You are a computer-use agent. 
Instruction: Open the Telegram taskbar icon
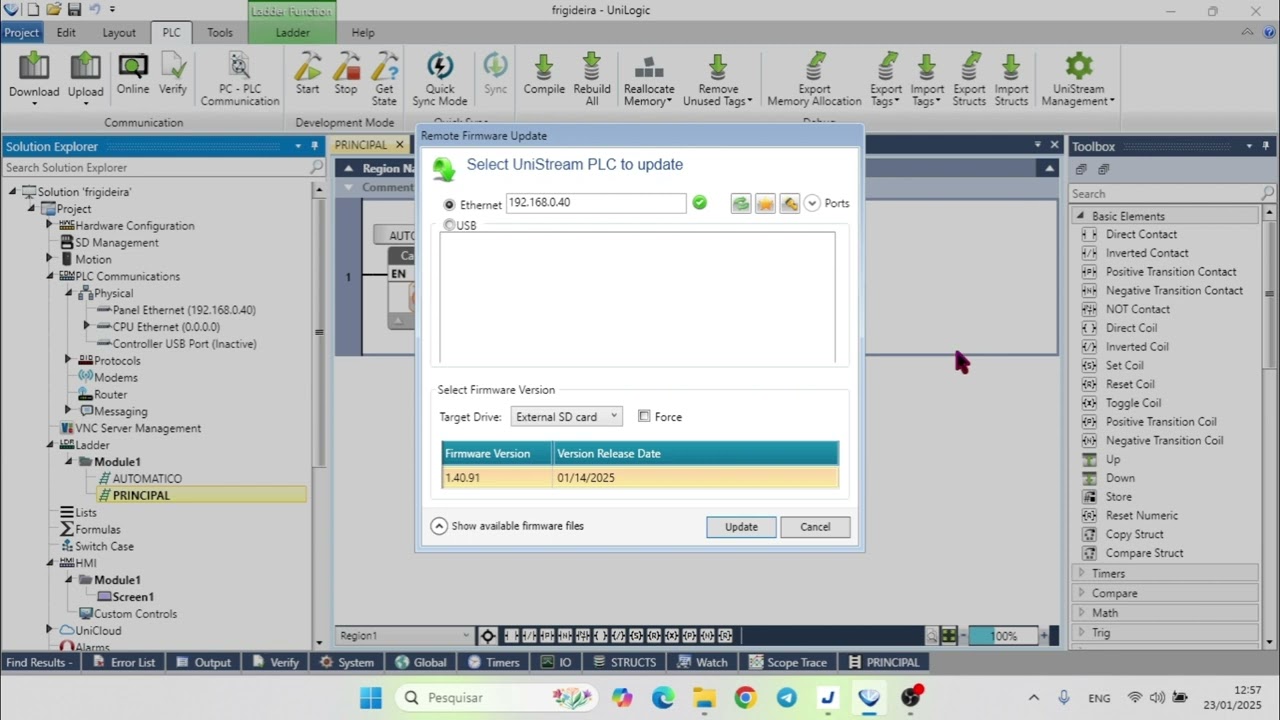click(x=787, y=697)
